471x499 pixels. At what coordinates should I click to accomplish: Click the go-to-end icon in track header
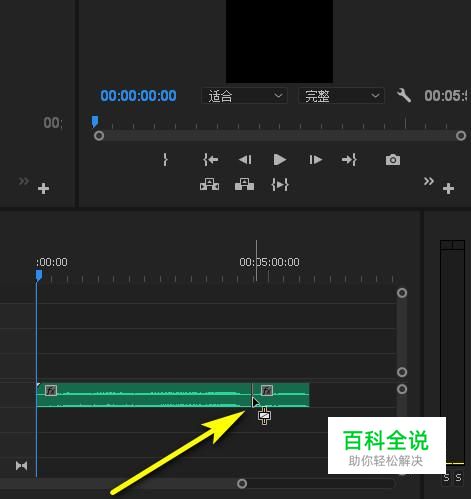pyautogui.click(x=21, y=466)
